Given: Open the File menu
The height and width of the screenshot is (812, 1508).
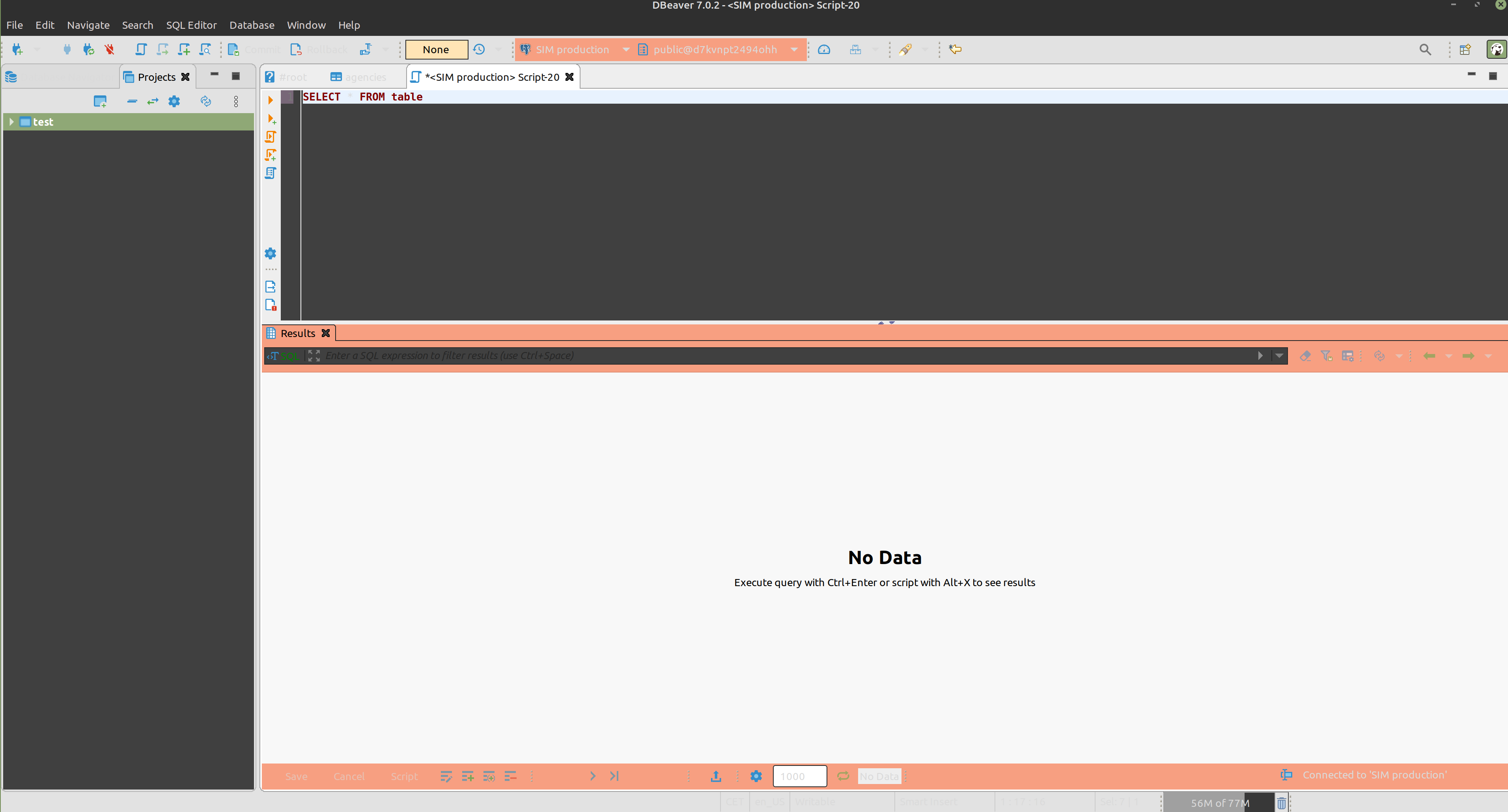Looking at the screenshot, I should point(15,25).
